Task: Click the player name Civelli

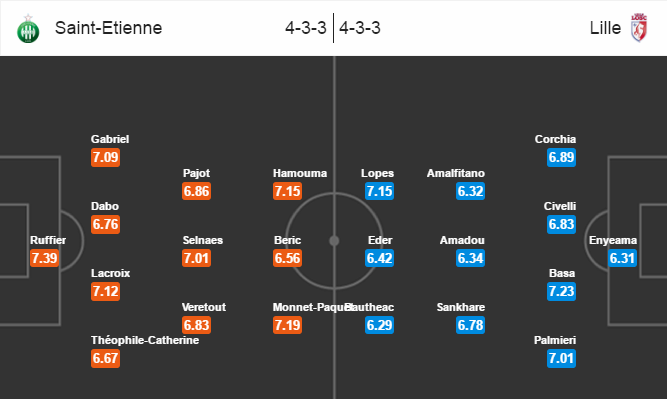Action: point(560,206)
